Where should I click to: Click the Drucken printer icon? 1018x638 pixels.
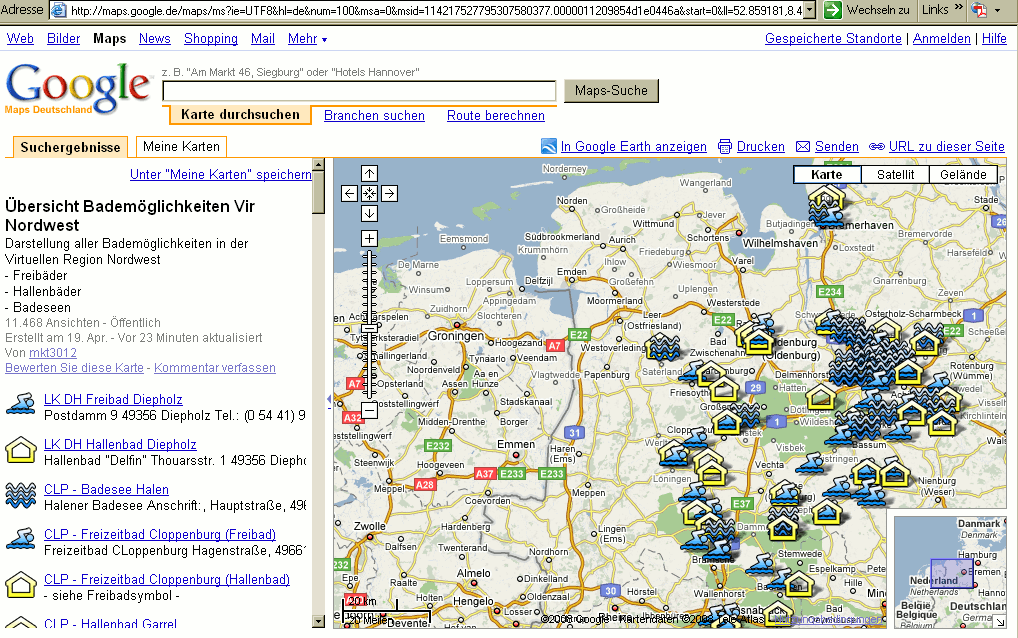[x=725, y=147]
